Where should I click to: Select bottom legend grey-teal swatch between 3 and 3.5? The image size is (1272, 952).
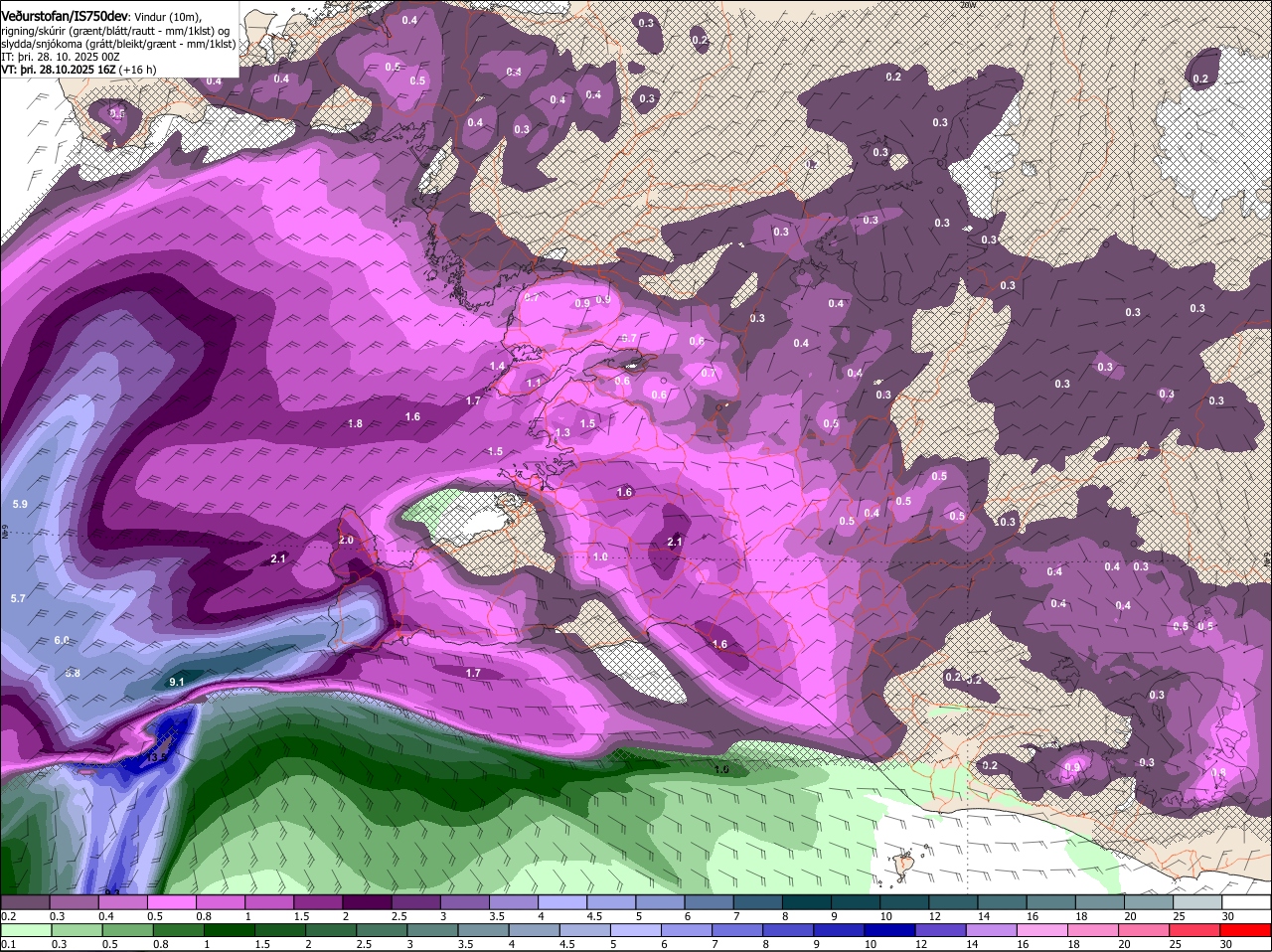(x=434, y=930)
